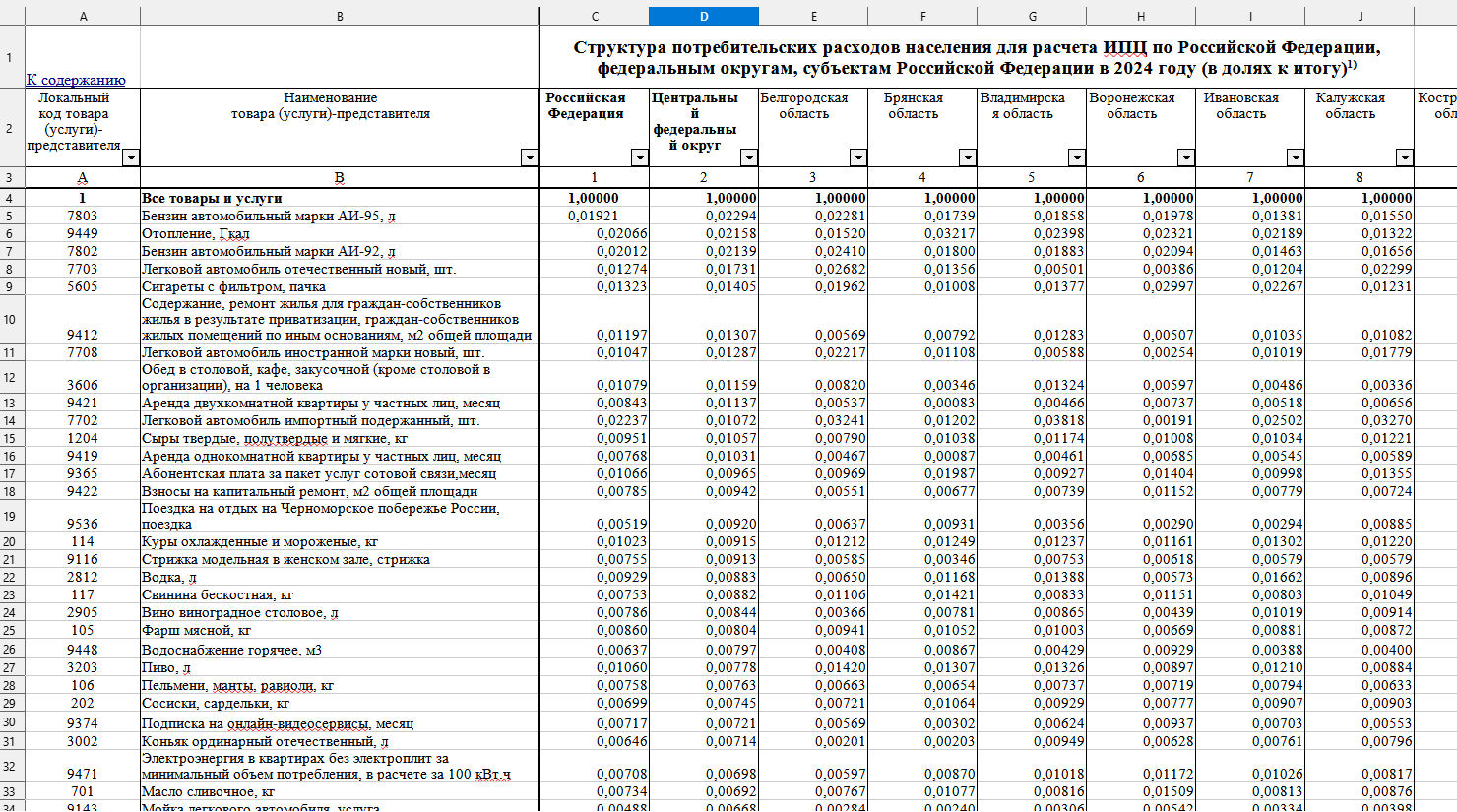The image size is (1457, 812).
Task: Select product code cell 7803
Action: coord(83,216)
